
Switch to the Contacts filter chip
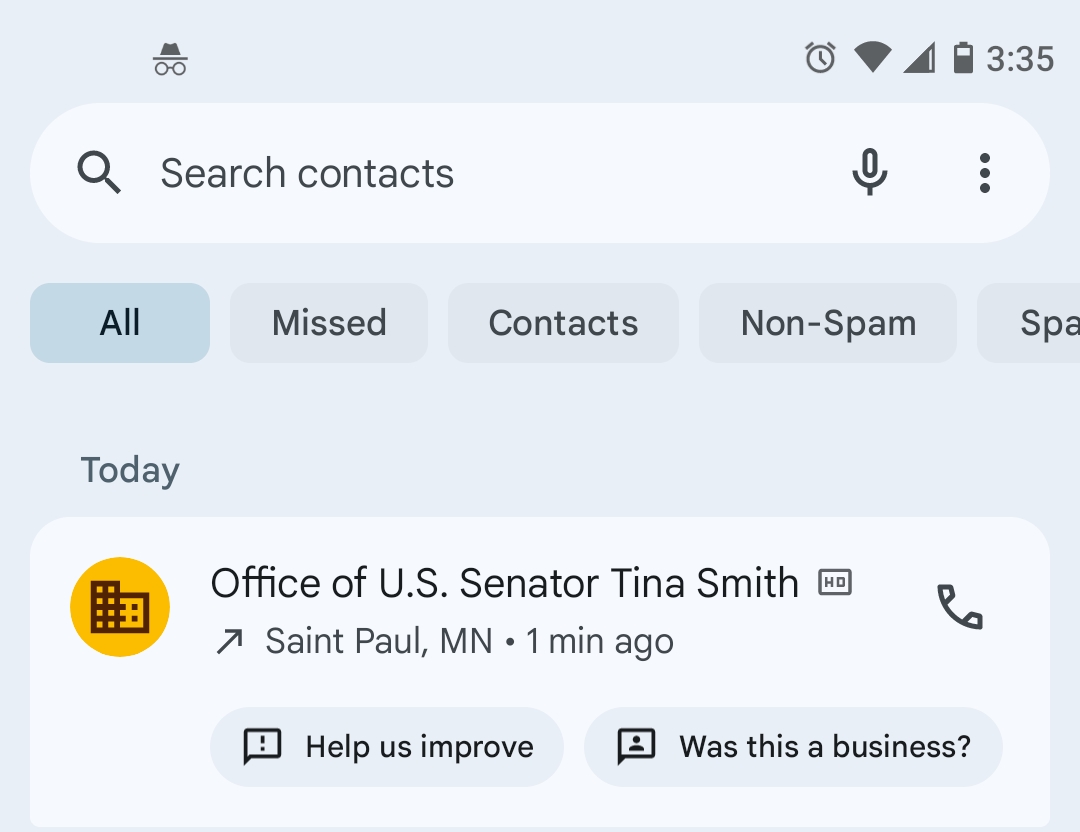pyautogui.click(x=563, y=323)
